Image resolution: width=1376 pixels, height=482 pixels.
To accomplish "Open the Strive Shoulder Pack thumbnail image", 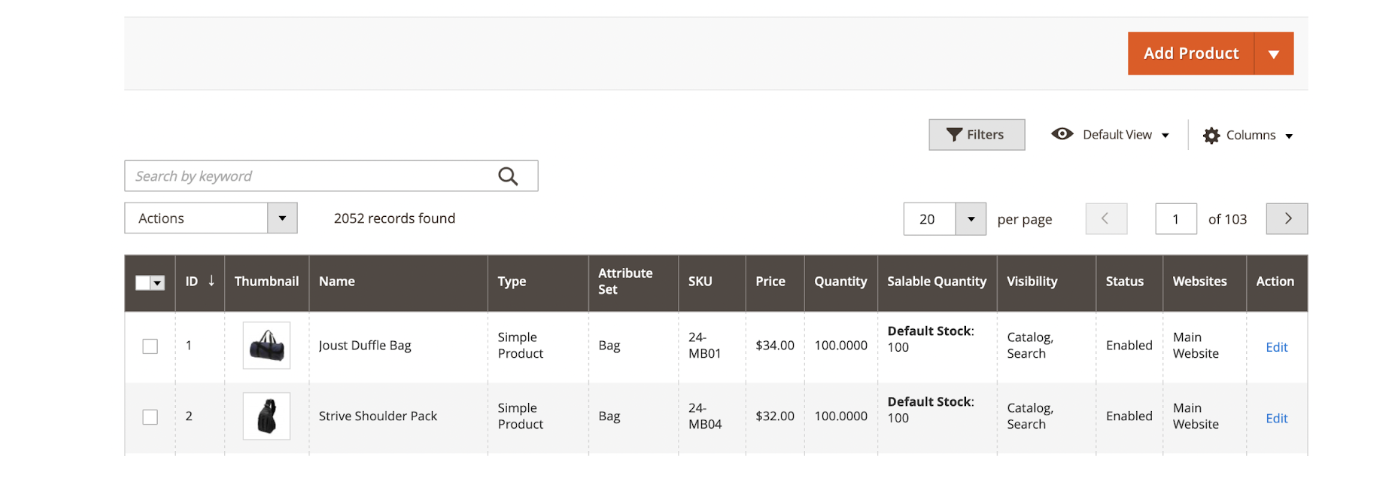I will [x=267, y=416].
